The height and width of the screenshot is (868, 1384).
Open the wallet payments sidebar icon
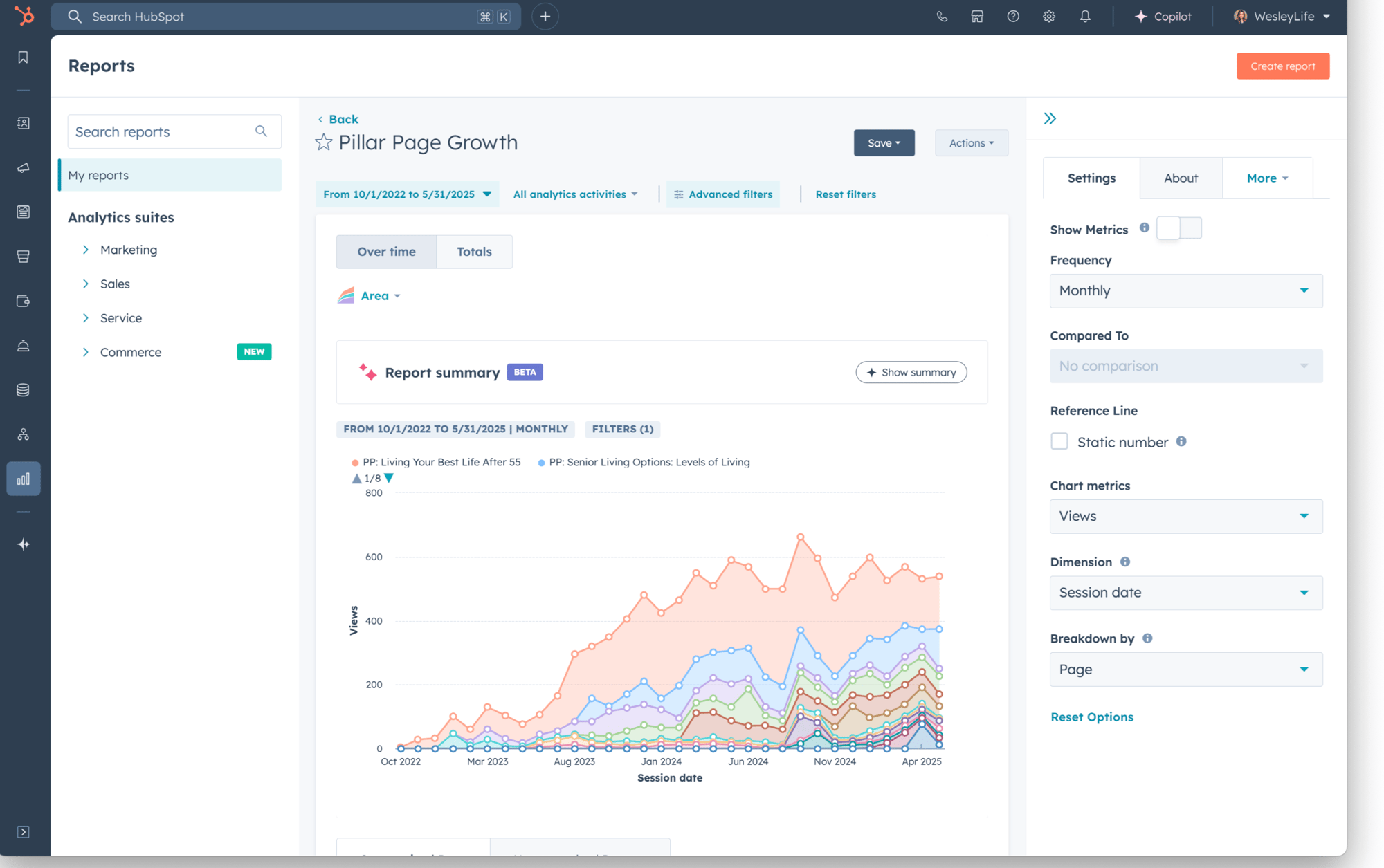[x=24, y=301]
